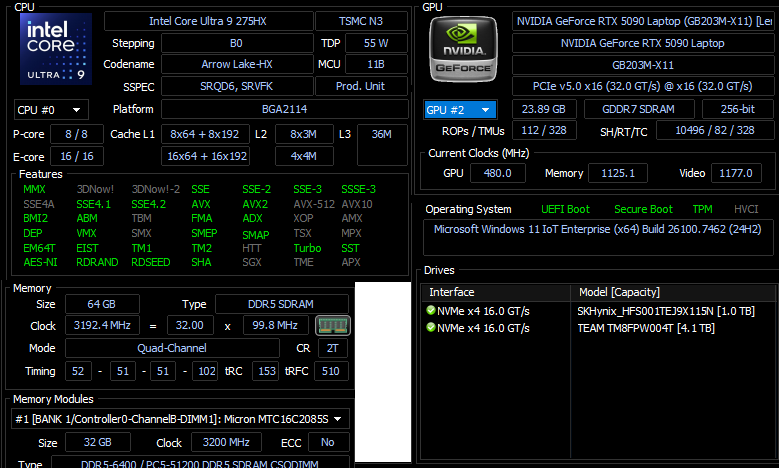
Task: Click the BGA2114 platform field
Action: (285, 109)
